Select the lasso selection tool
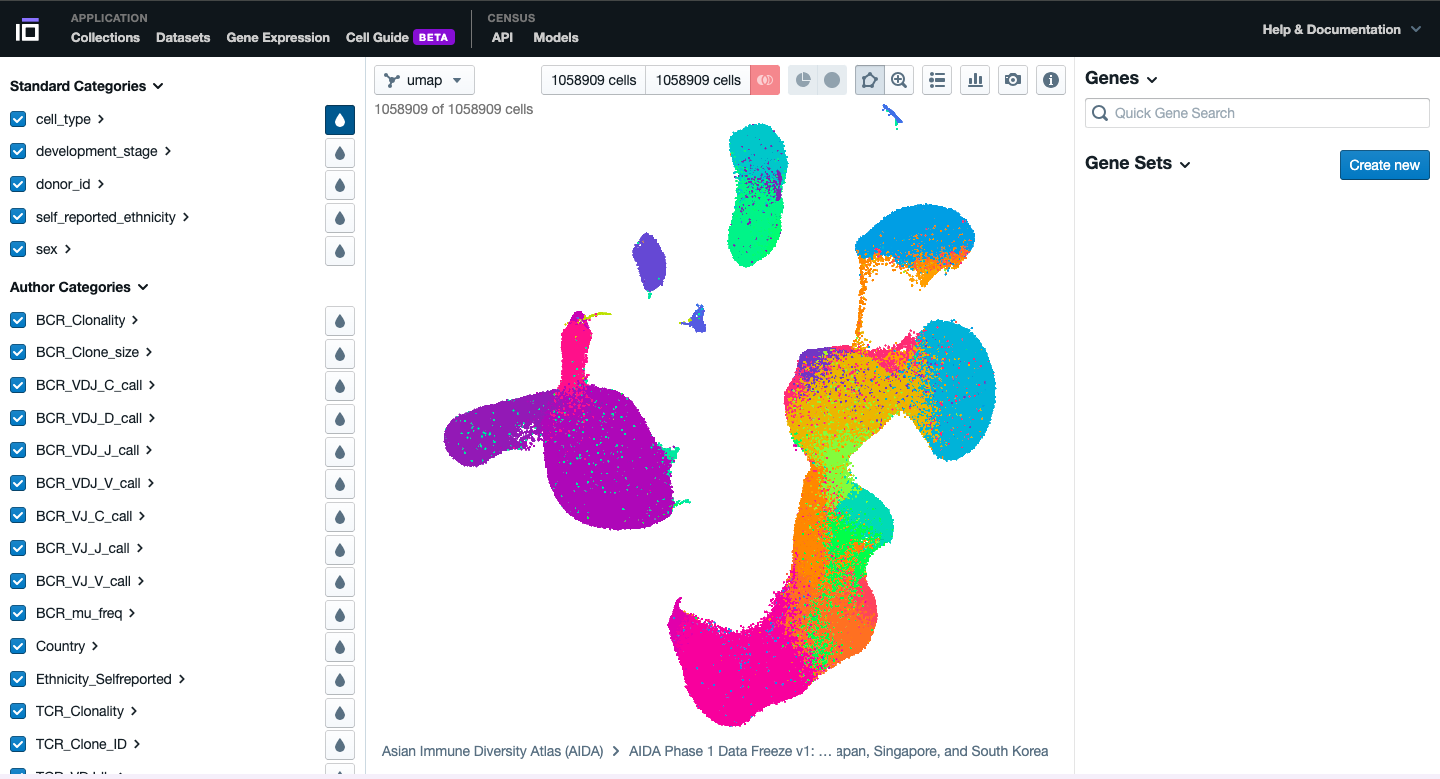This screenshot has height=779, width=1440. [870, 80]
